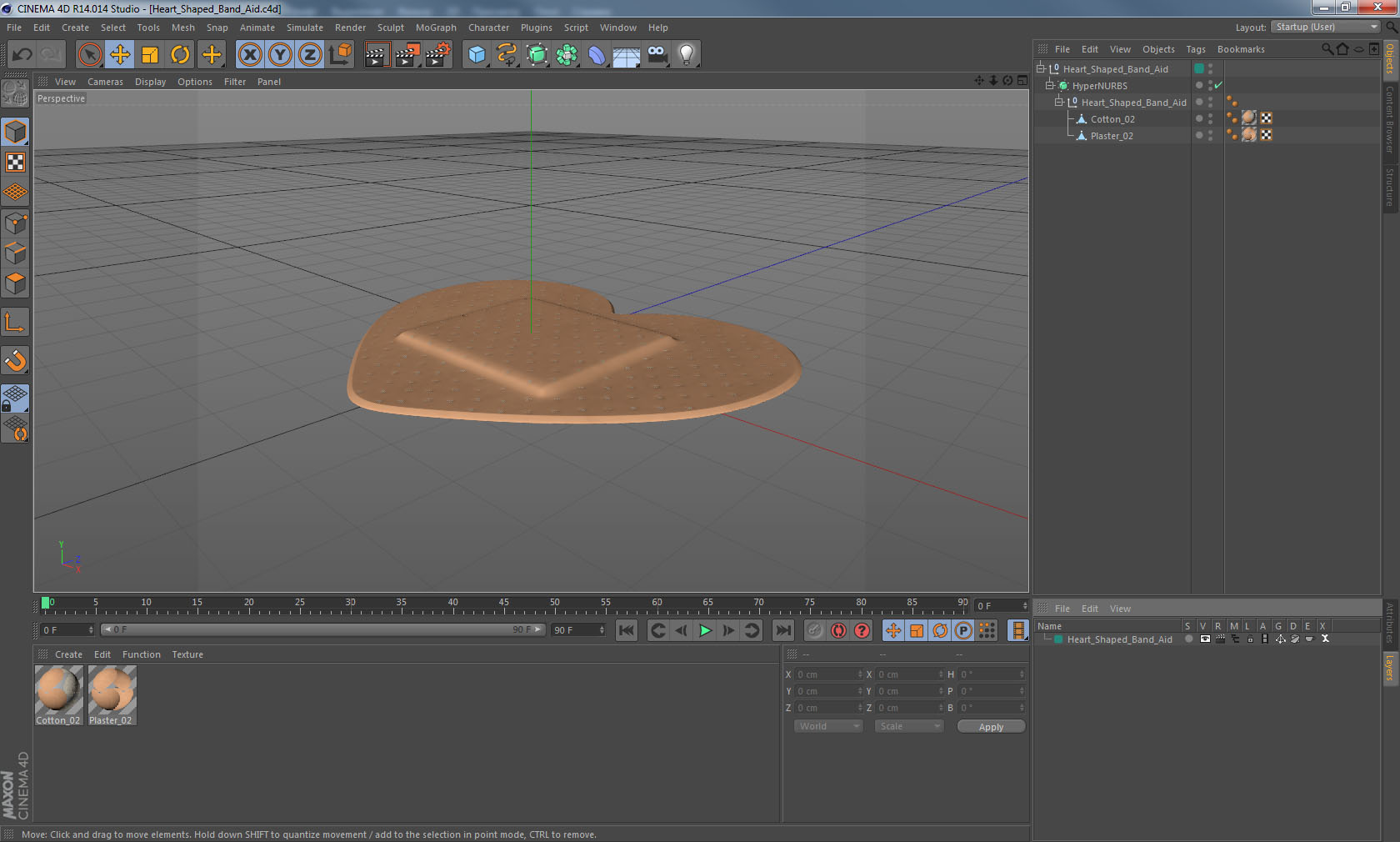Open the Object Manager Tags menu
Screen dimensions: 1400x842
point(1196,49)
